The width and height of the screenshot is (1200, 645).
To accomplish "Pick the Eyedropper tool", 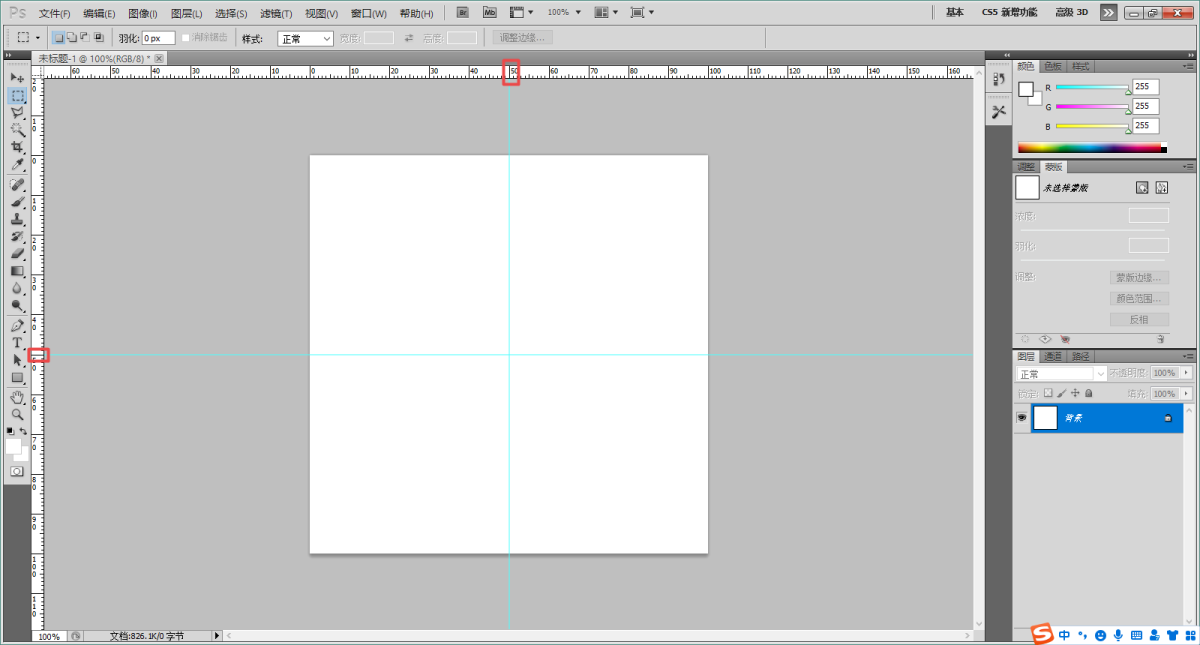I will point(17,164).
